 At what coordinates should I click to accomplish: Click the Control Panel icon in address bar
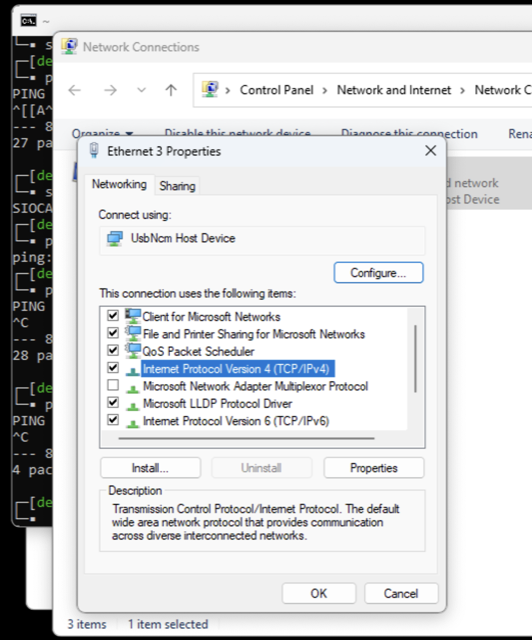coord(210,89)
